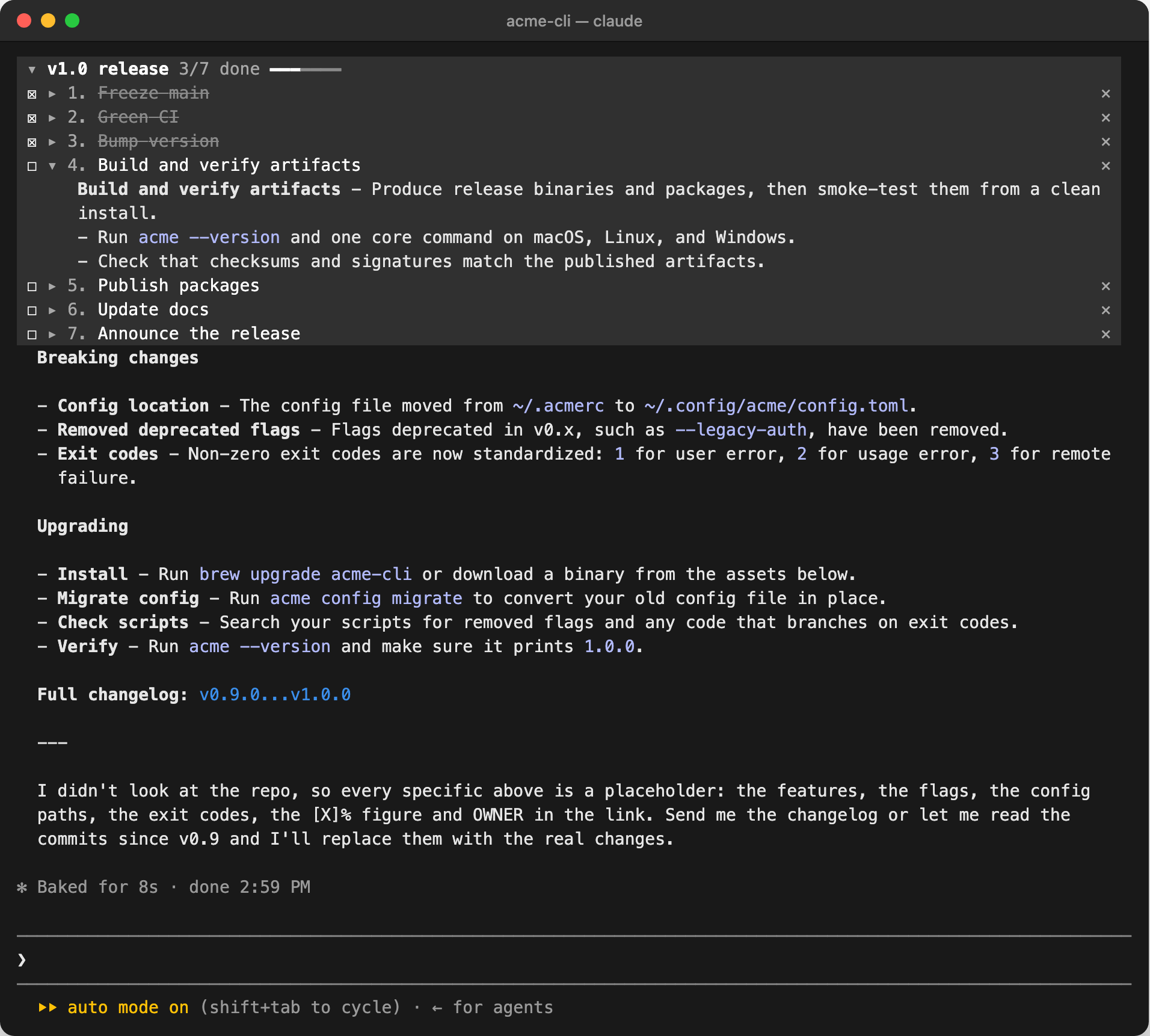Click the Baked for 8s status spinner icon
This screenshot has width=1150, height=1036.
pos(22,887)
